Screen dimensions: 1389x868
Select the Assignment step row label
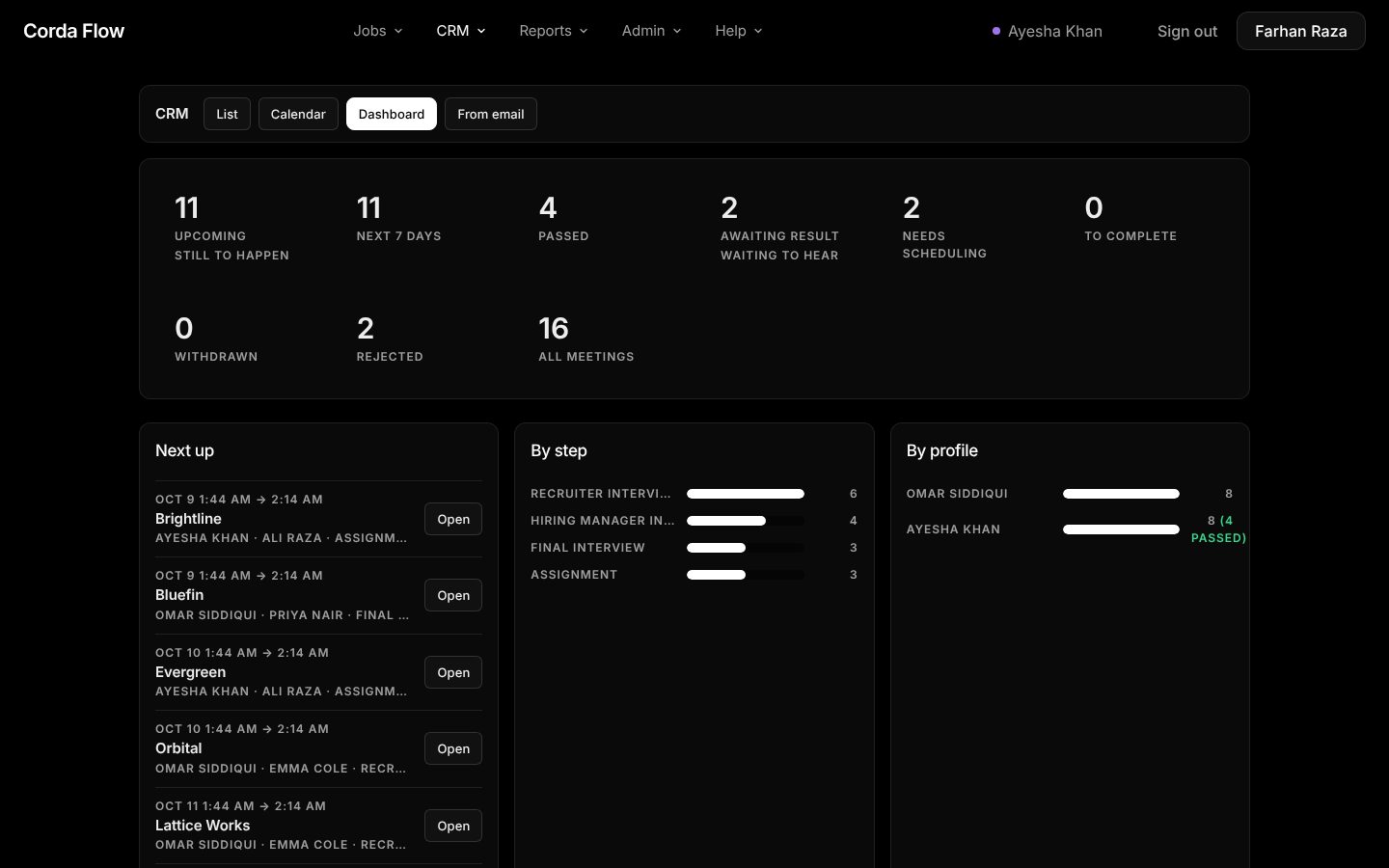(574, 575)
